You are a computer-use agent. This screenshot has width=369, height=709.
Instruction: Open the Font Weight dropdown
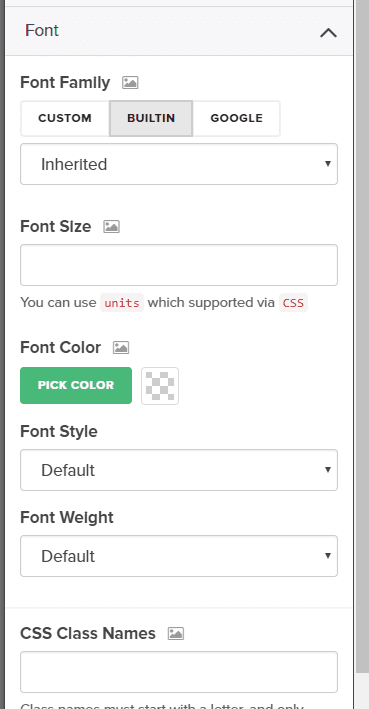[x=179, y=556]
